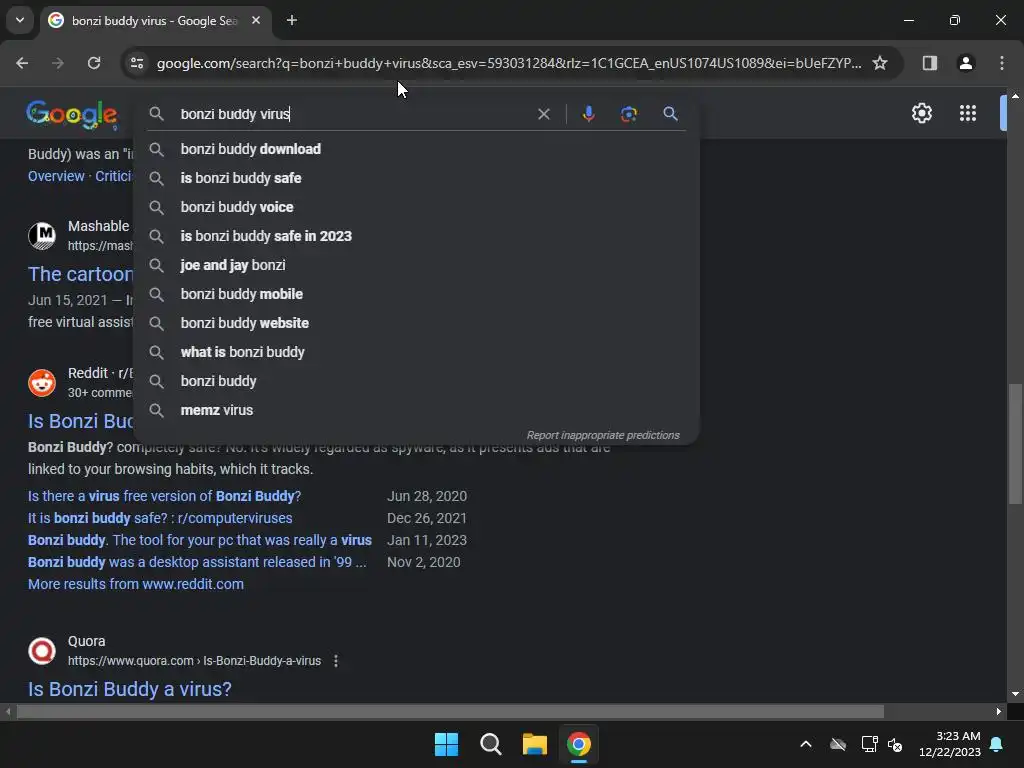Viewport: 1024px width, 768px height.
Task: Click More results from www.reddit.com
Action: click(x=136, y=584)
